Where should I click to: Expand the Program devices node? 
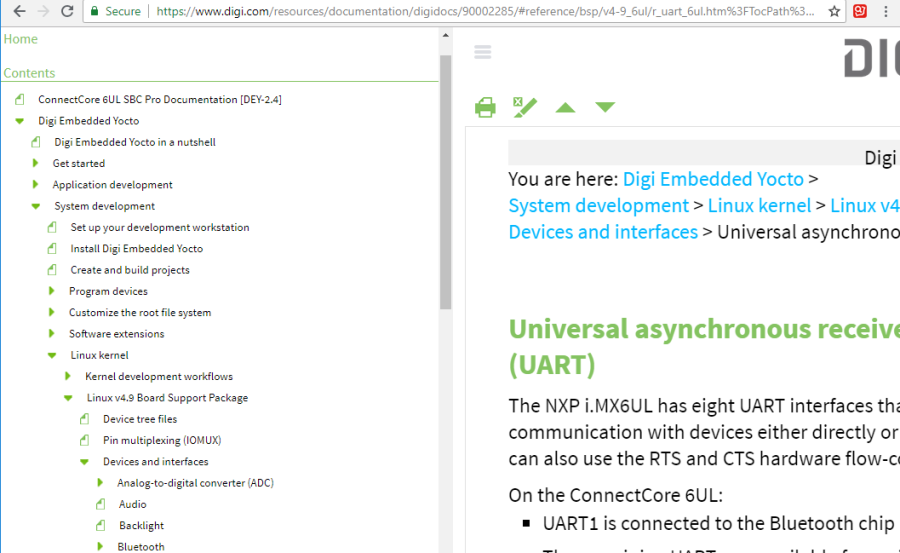click(52, 291)
